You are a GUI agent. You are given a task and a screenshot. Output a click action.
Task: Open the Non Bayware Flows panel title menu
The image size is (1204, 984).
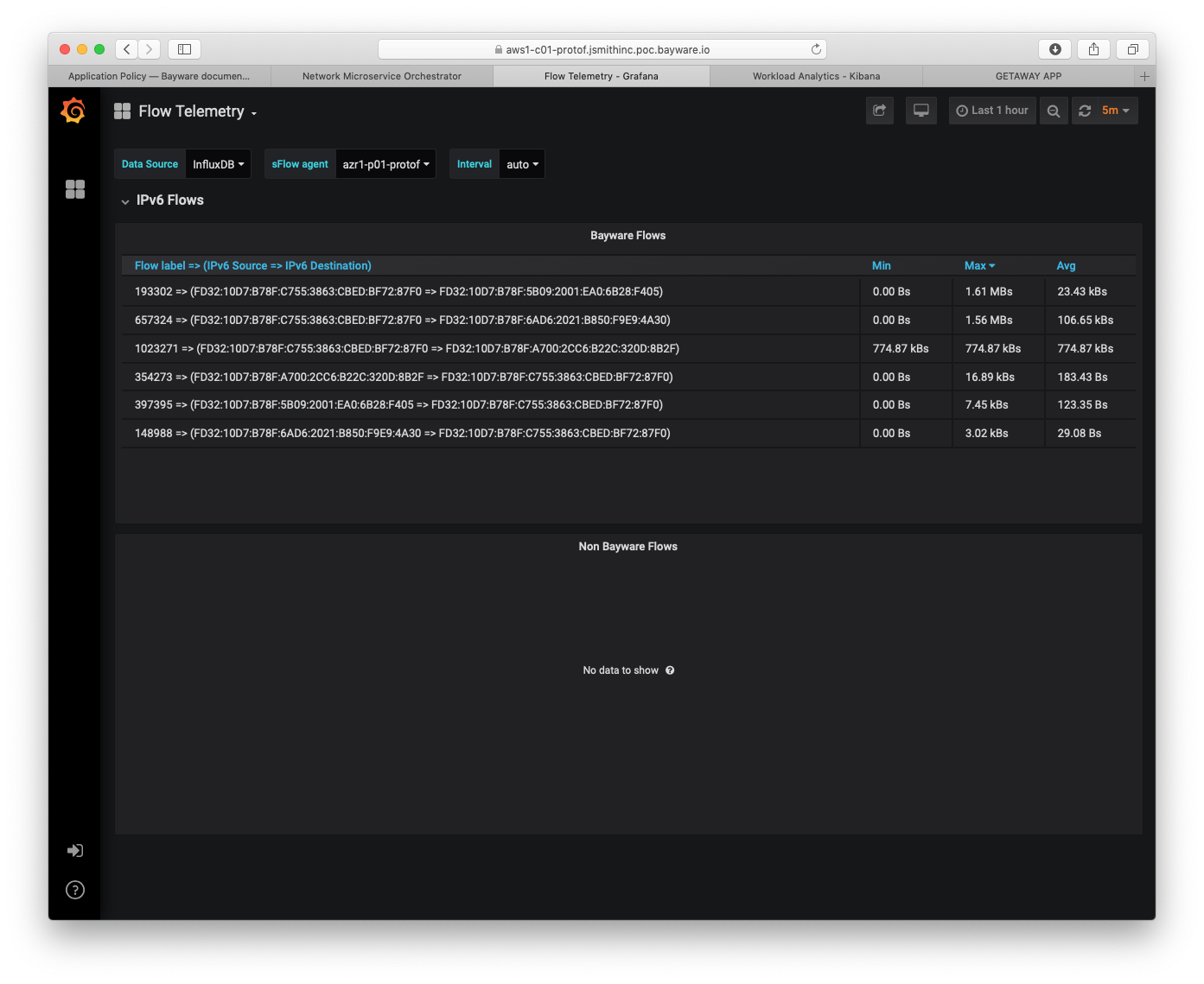click(627, 547)
